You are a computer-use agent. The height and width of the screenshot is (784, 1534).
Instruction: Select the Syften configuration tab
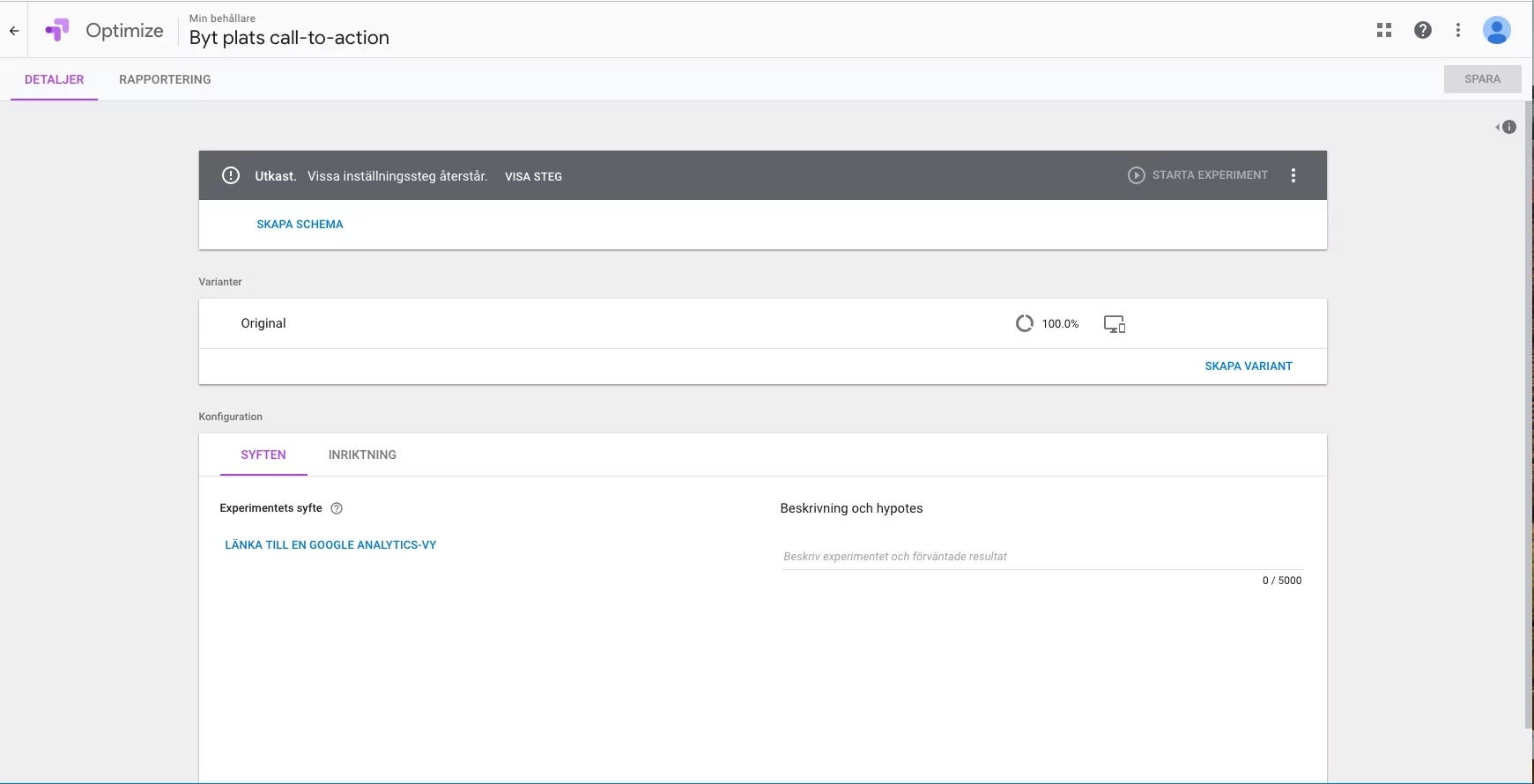point(263,455)
